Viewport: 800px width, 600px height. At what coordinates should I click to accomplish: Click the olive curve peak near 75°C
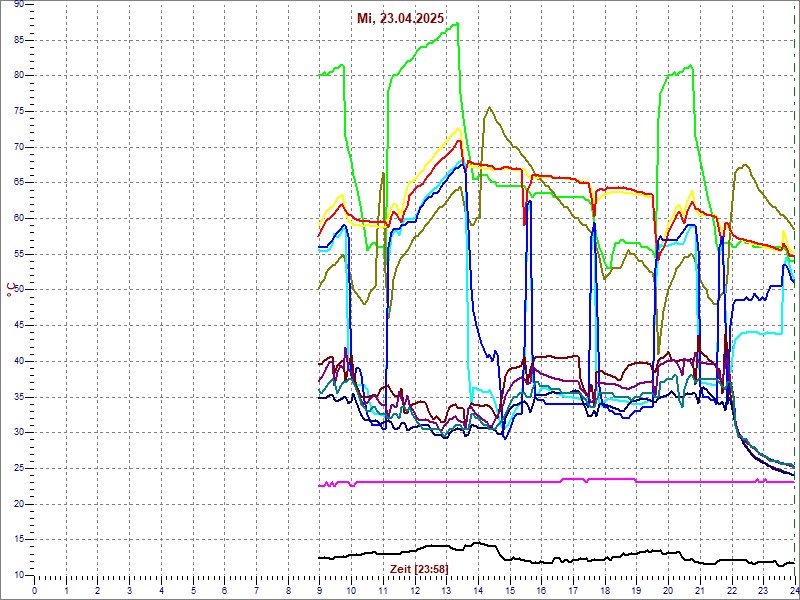tap(488, 108)
